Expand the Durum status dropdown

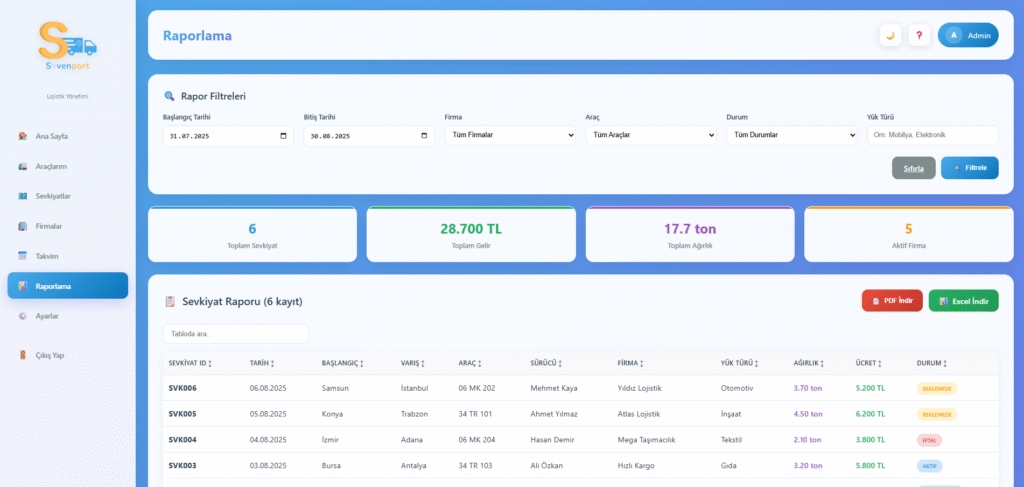tap(792, 135)
